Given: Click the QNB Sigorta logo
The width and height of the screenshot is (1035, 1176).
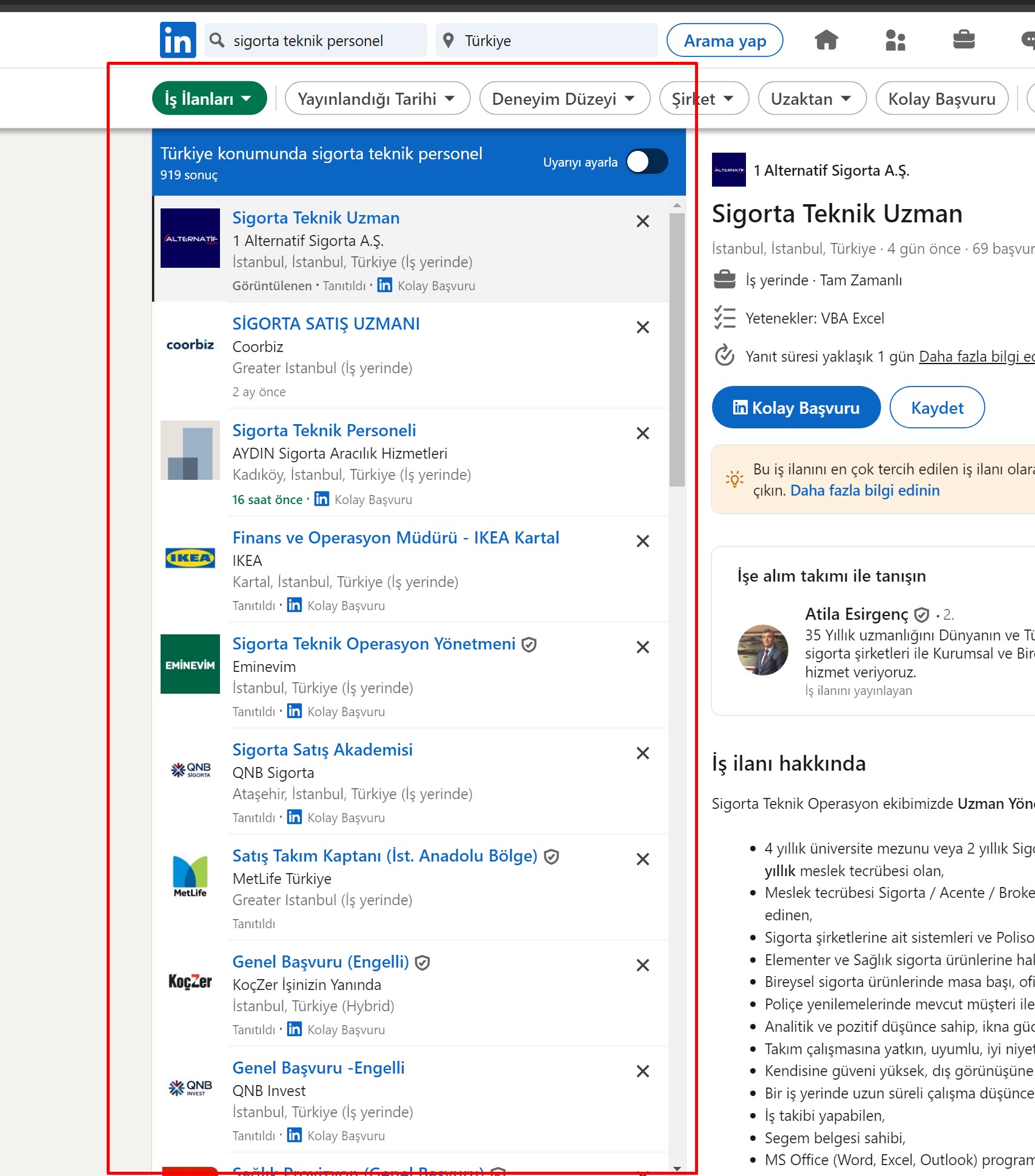Looking at the screenshot, I should [x=190, y=770].
